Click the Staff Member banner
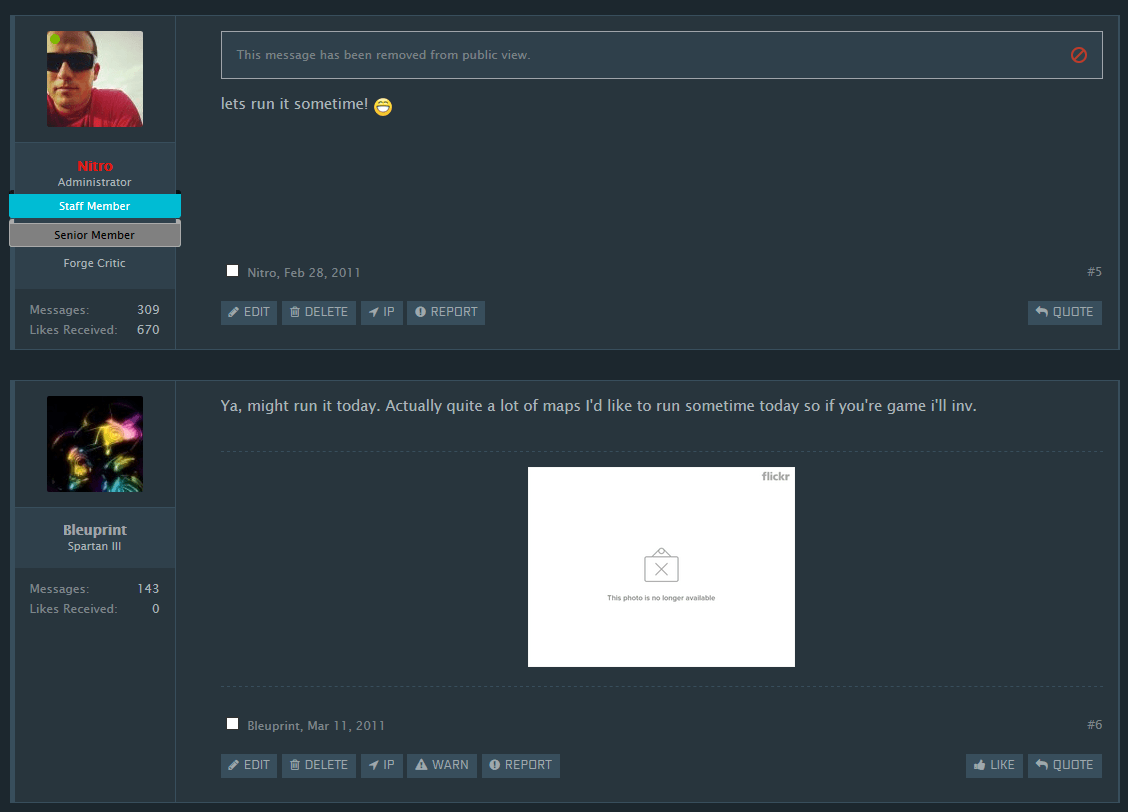 coord(95,206)
